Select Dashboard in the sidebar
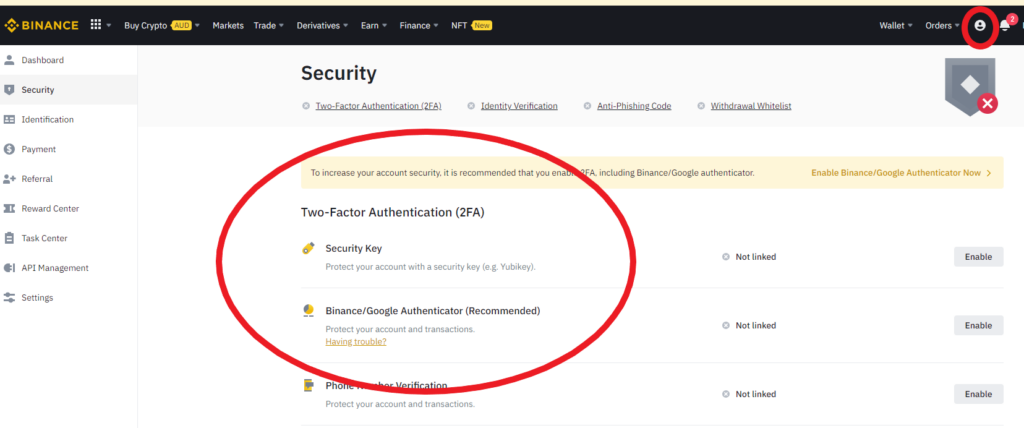Screen dimensions: 1024x428 tap(42, 60)
